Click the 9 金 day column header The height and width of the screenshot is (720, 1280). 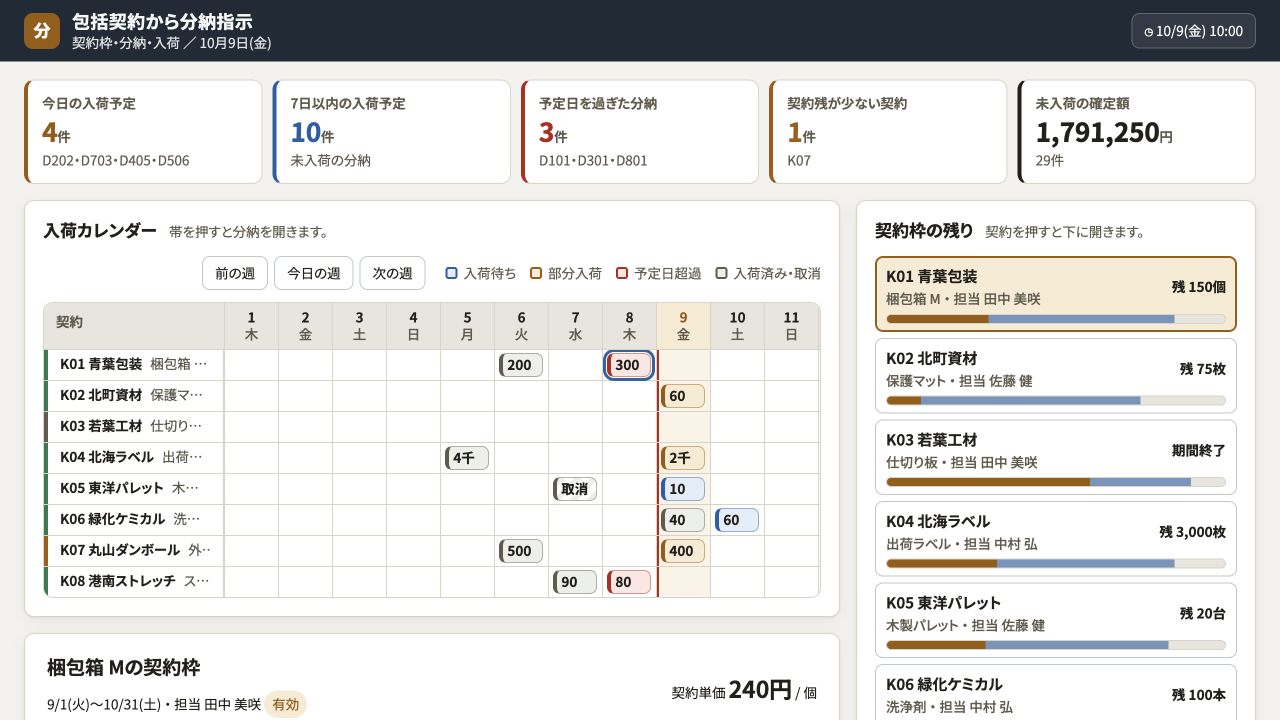[683, 326]
